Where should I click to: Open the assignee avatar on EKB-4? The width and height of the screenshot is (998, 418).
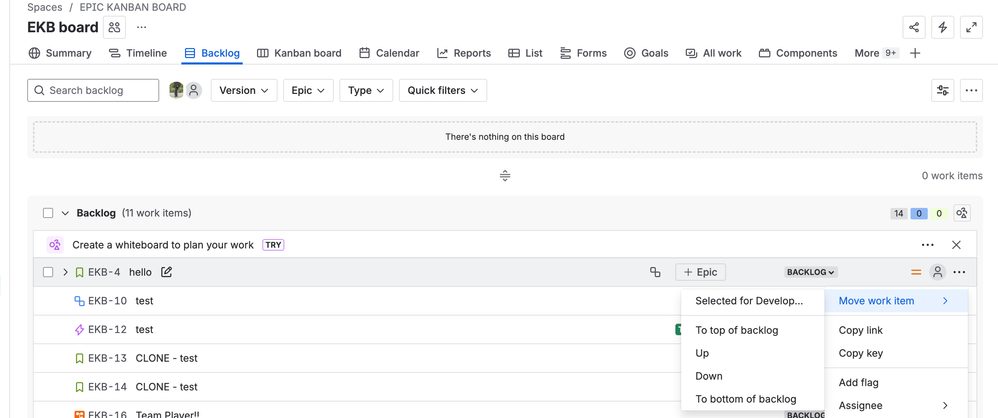(x=938, y=272)
